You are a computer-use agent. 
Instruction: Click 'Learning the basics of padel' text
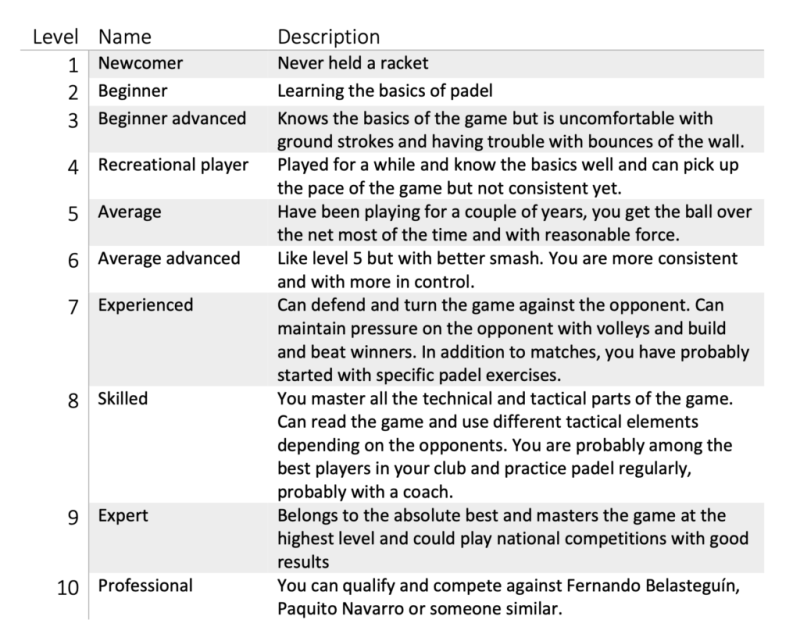point(385,91)
